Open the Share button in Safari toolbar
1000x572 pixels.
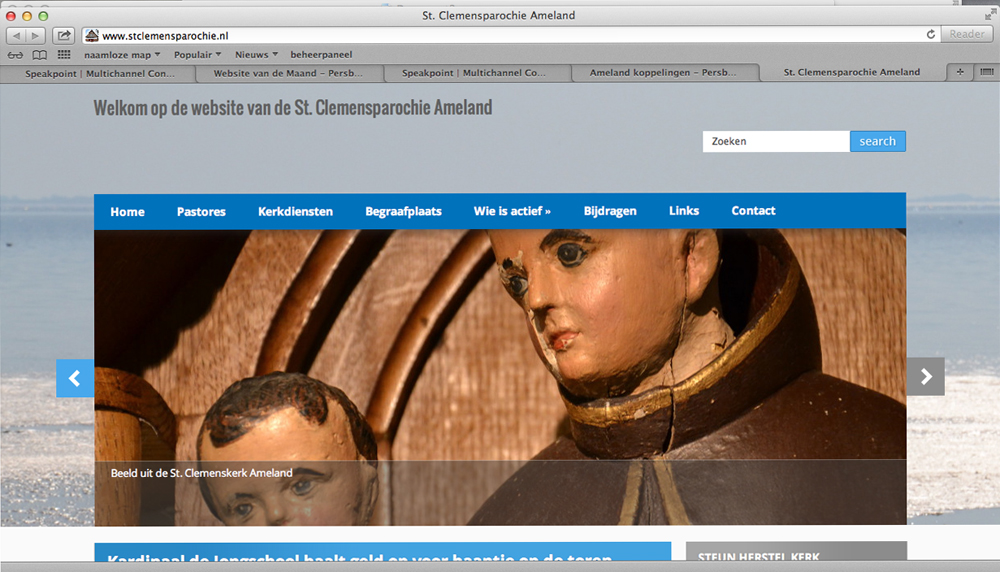point(64,36)
